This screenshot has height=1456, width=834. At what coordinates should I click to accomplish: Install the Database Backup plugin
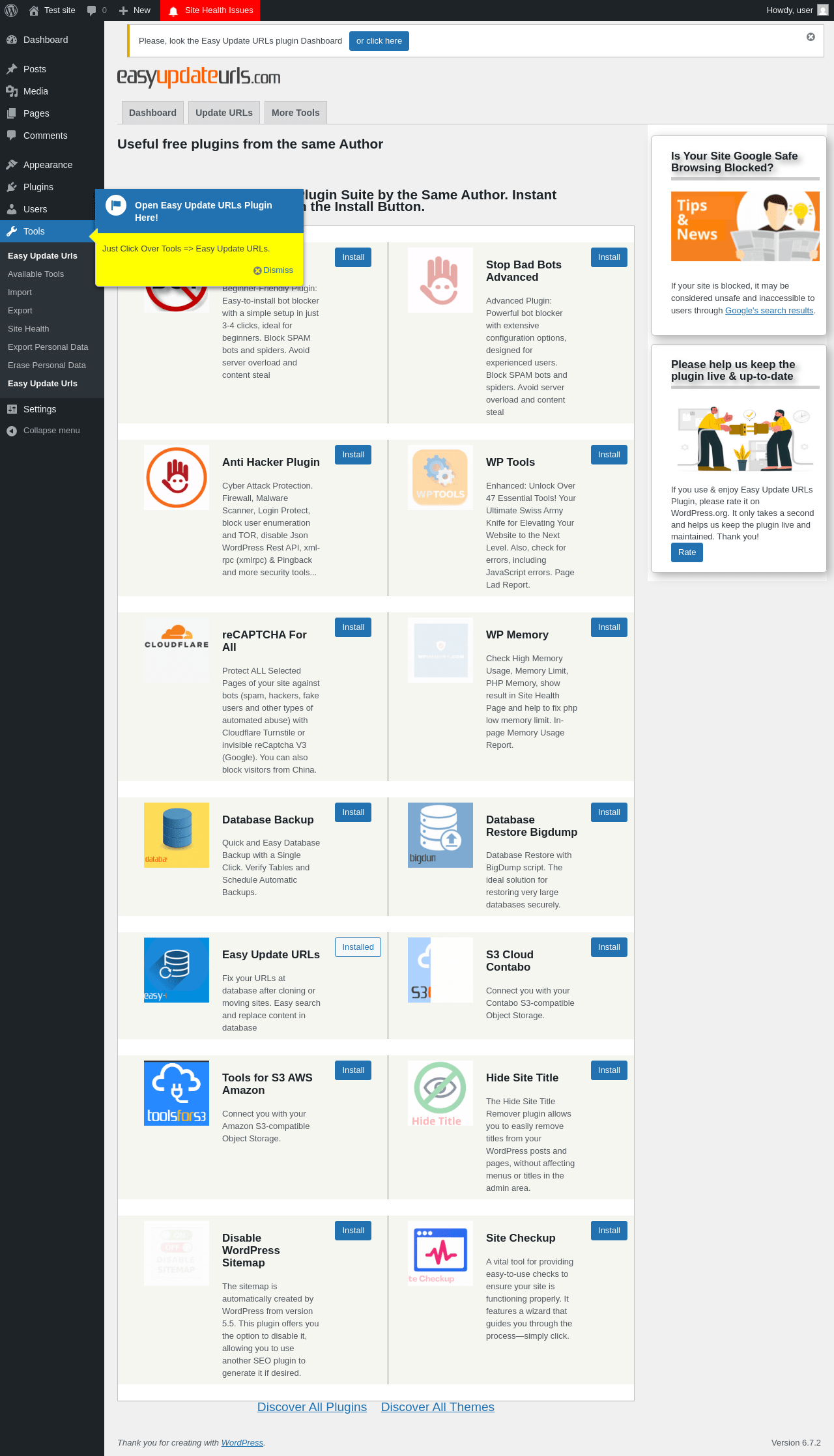click(353, 812)
